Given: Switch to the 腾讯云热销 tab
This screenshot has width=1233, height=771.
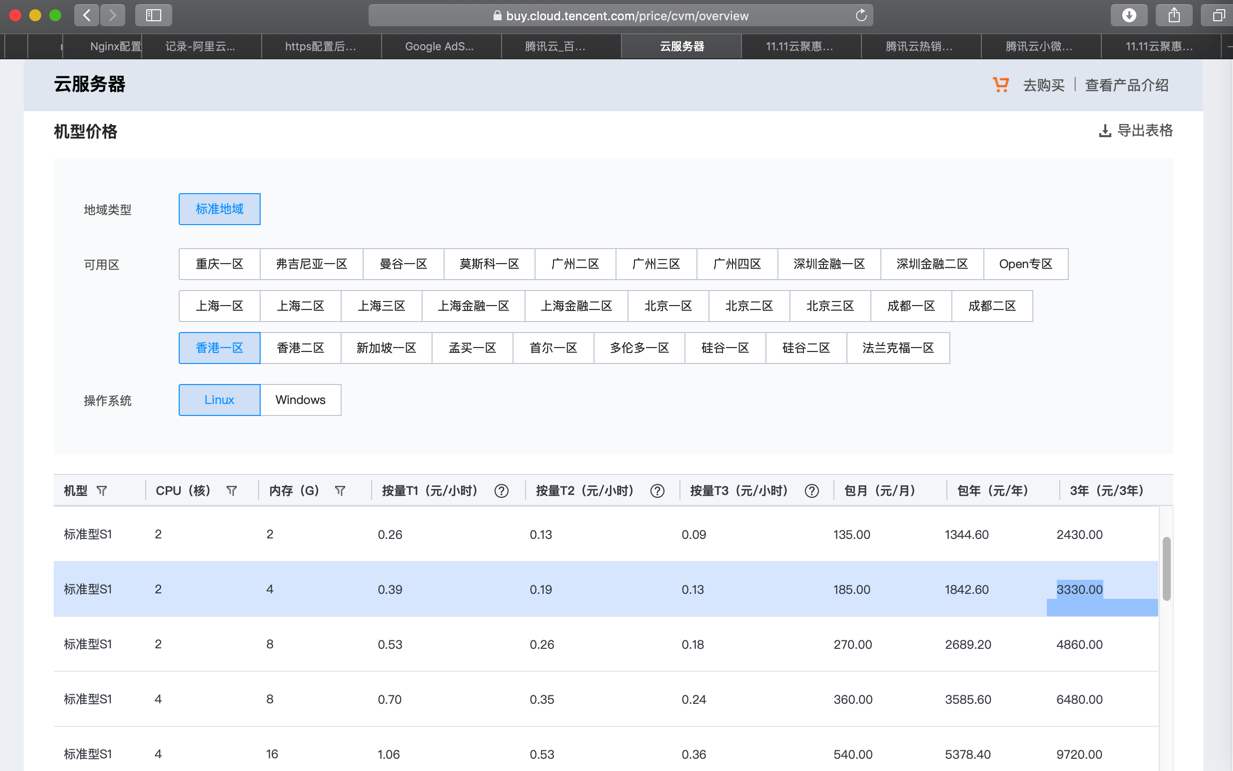Looking at the screenshot, I should 920,46.
